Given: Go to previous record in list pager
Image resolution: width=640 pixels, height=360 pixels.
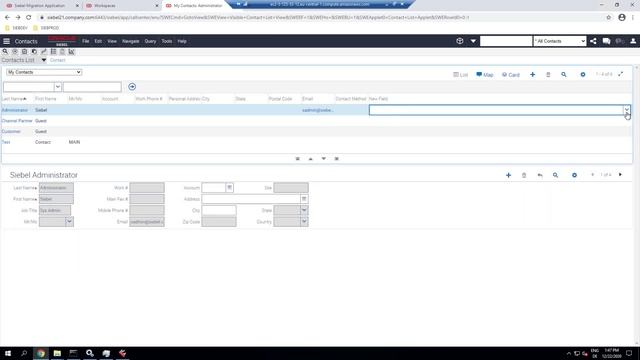Looking at the screenshot, I should coord(311,159).
